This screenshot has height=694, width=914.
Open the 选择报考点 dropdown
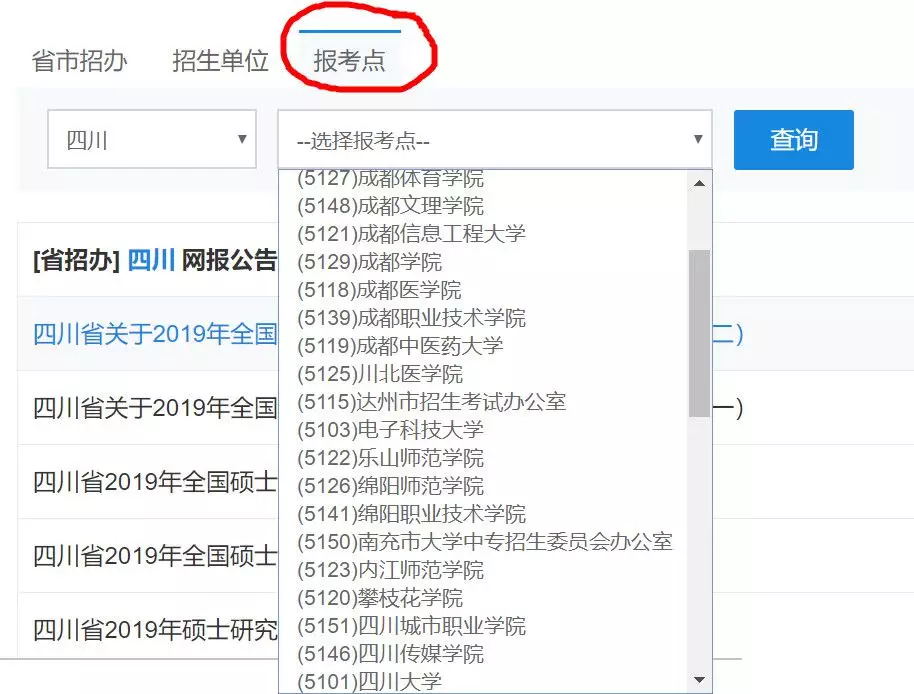click(x=494, y=141)
